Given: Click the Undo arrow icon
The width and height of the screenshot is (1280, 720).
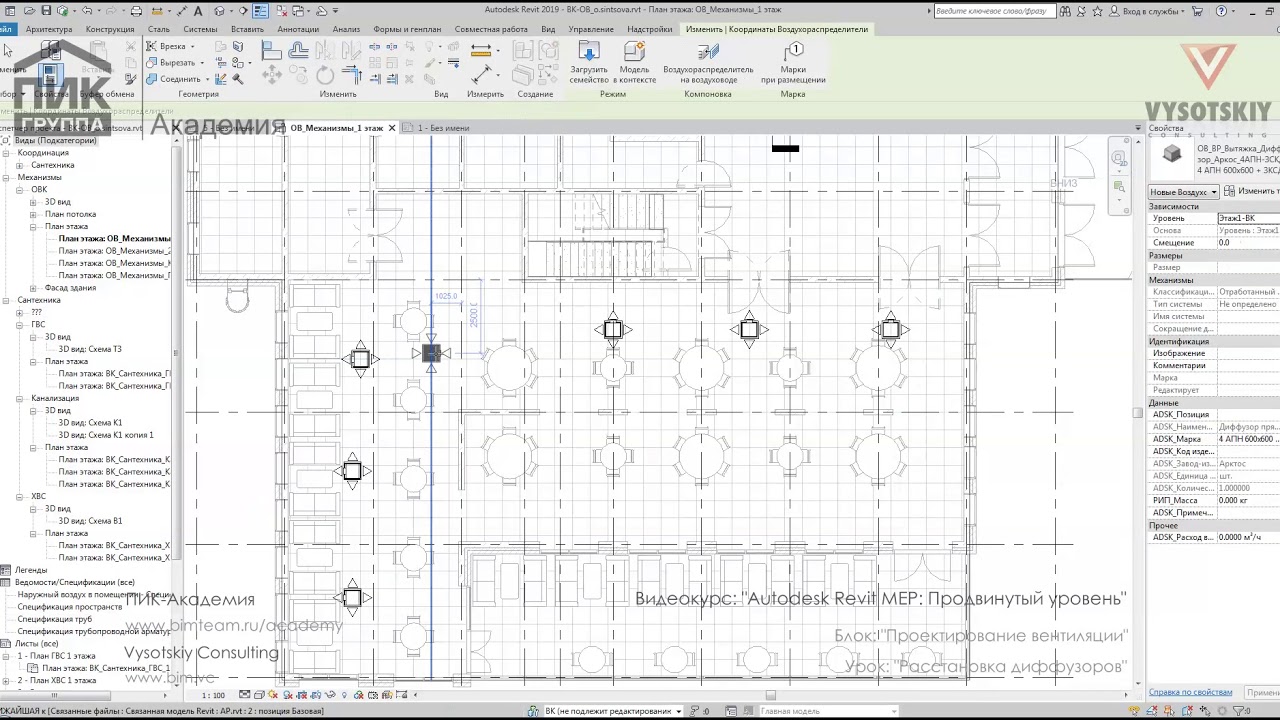Looking at the screenshot, I should (x=87, y=11).
